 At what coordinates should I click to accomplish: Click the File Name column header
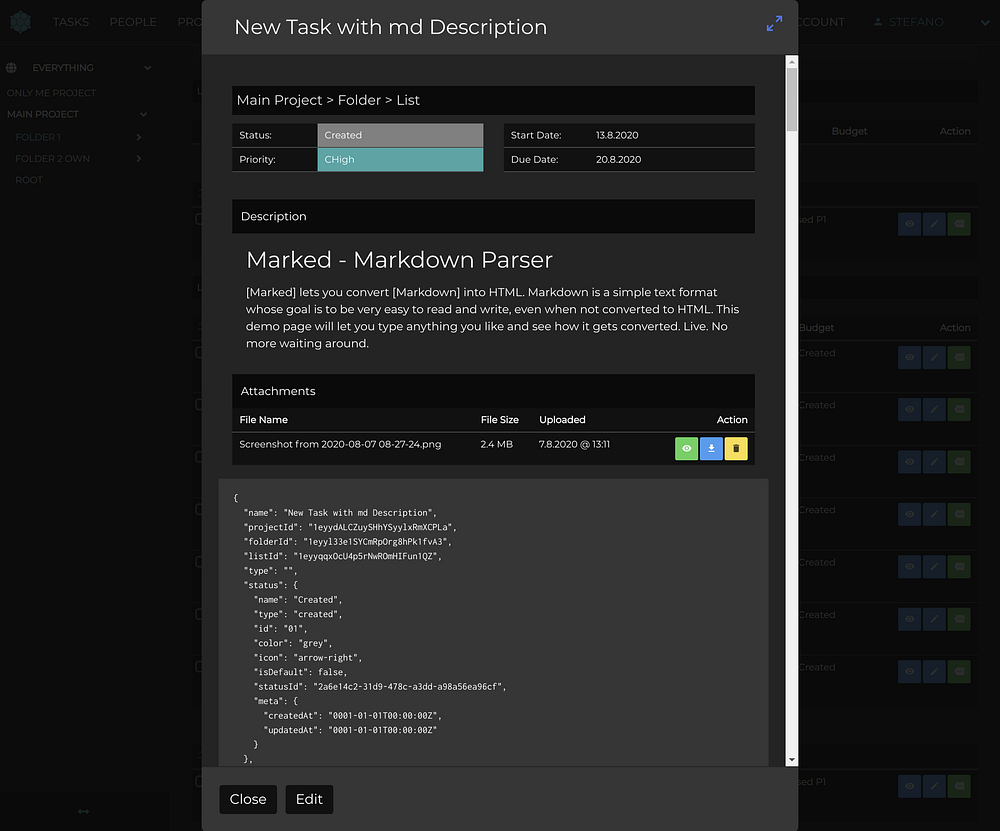(x=263, y=420)
